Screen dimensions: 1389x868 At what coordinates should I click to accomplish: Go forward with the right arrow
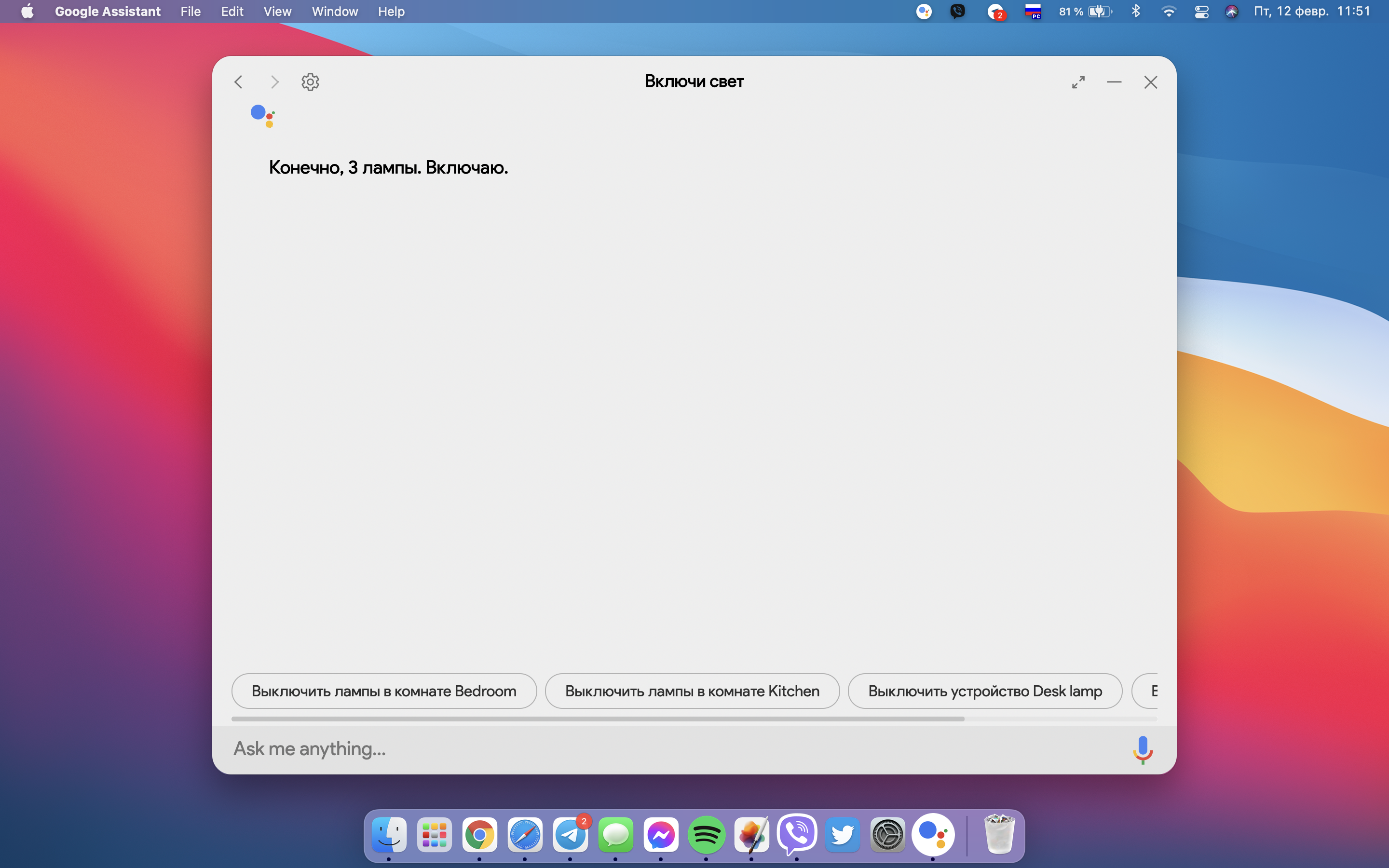coord(274,82)
